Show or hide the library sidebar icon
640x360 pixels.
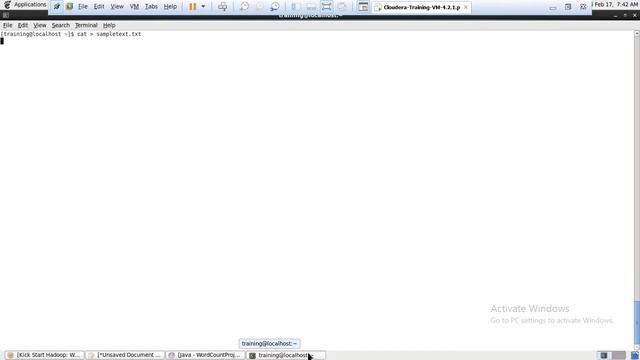296,7
